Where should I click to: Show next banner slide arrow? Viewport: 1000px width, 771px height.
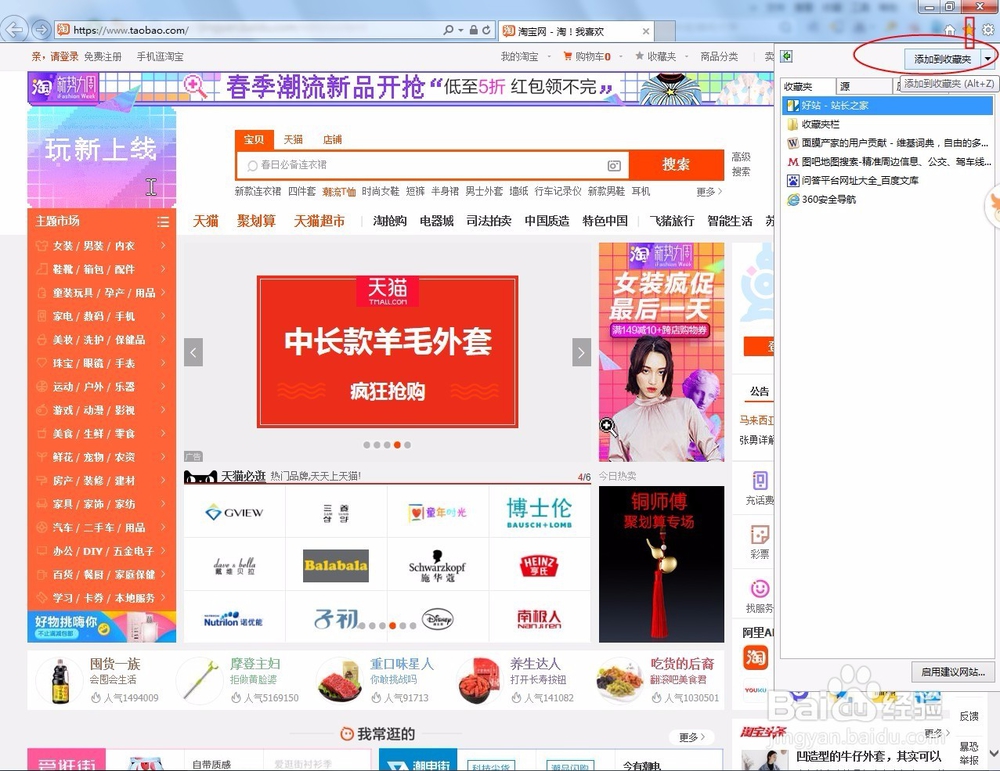pos(581,352)
